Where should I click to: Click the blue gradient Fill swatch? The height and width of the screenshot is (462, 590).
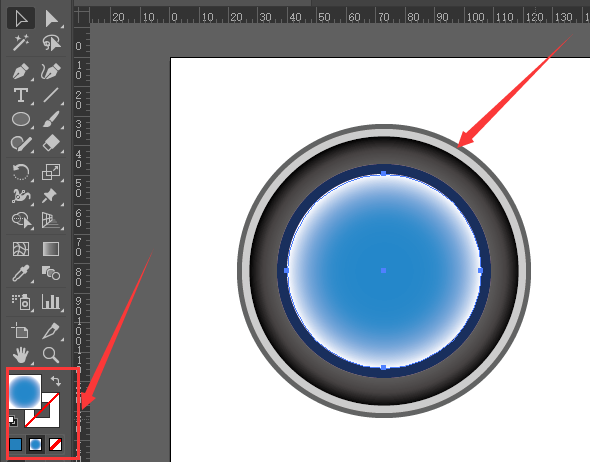pos(25,392)
